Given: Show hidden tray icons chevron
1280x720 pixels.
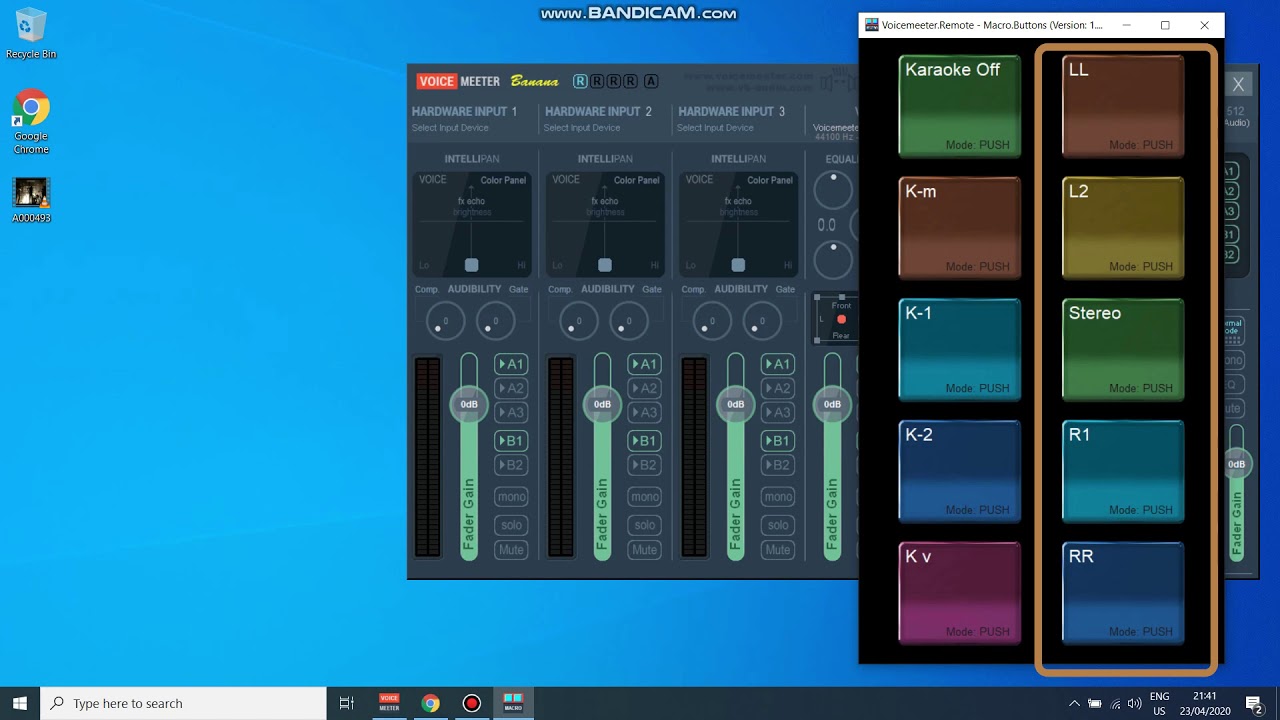Looking at the screenshot, I should tap(1074, 703).
